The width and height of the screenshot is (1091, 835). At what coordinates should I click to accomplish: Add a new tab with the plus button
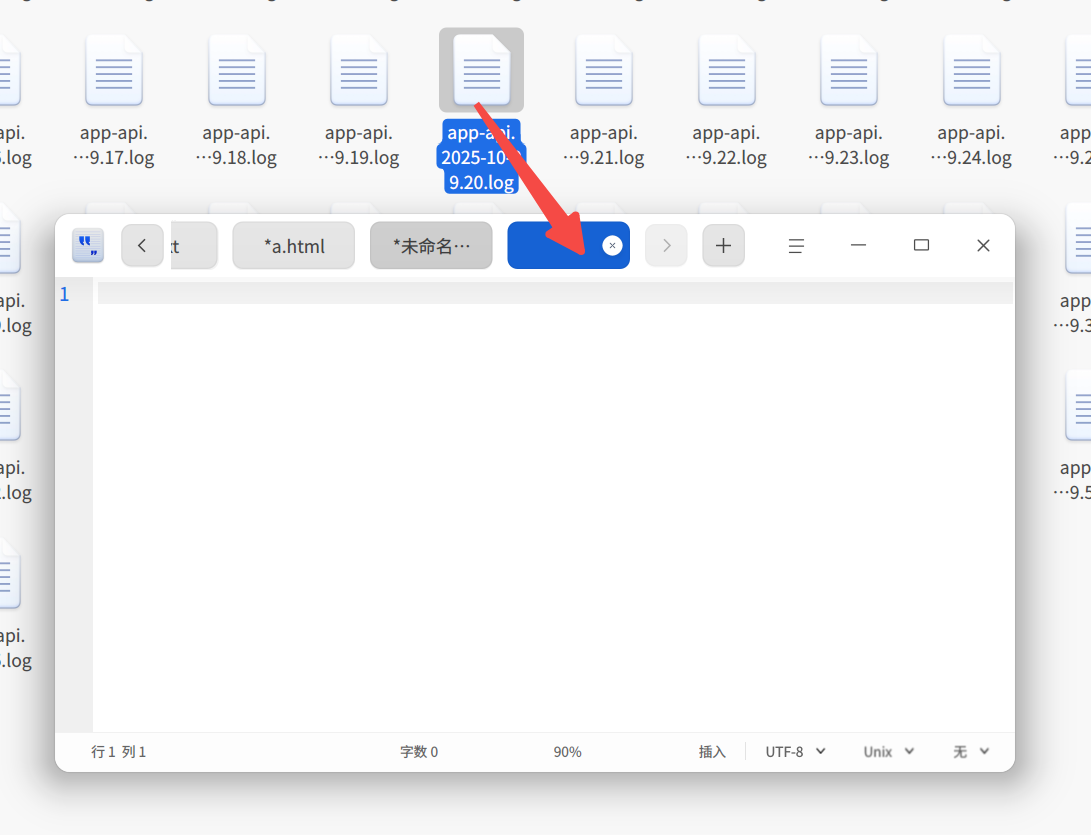click(724, 246)
